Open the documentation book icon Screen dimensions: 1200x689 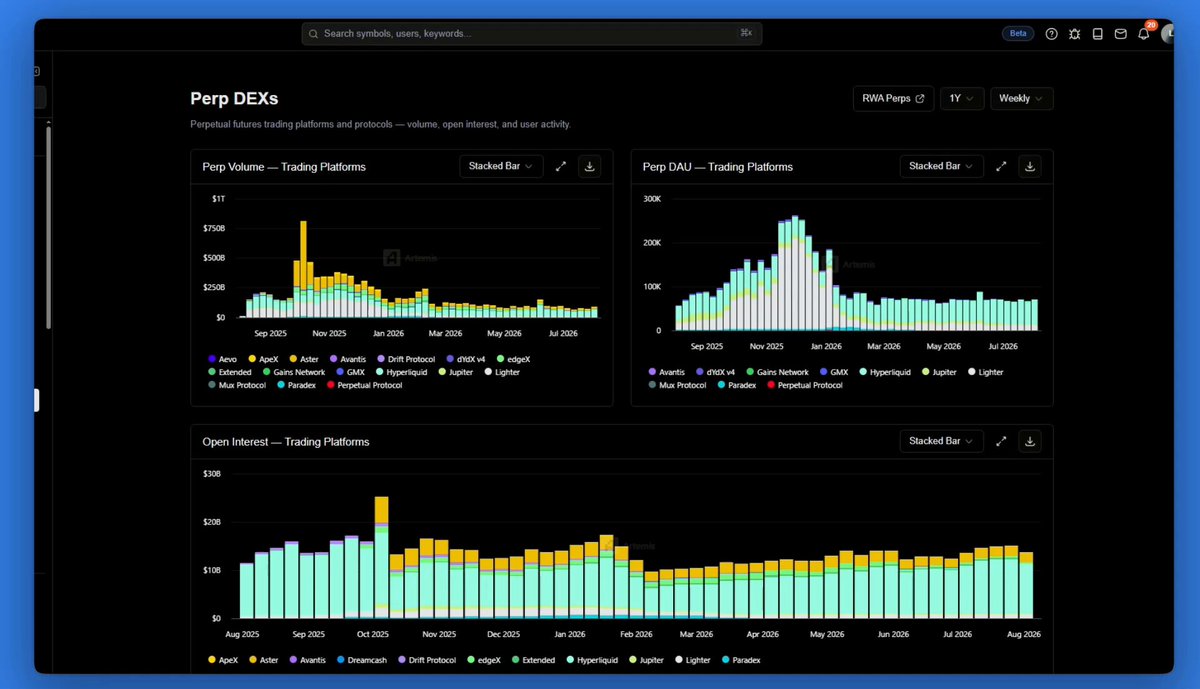pyautogui.click(x=1097, y=33)
